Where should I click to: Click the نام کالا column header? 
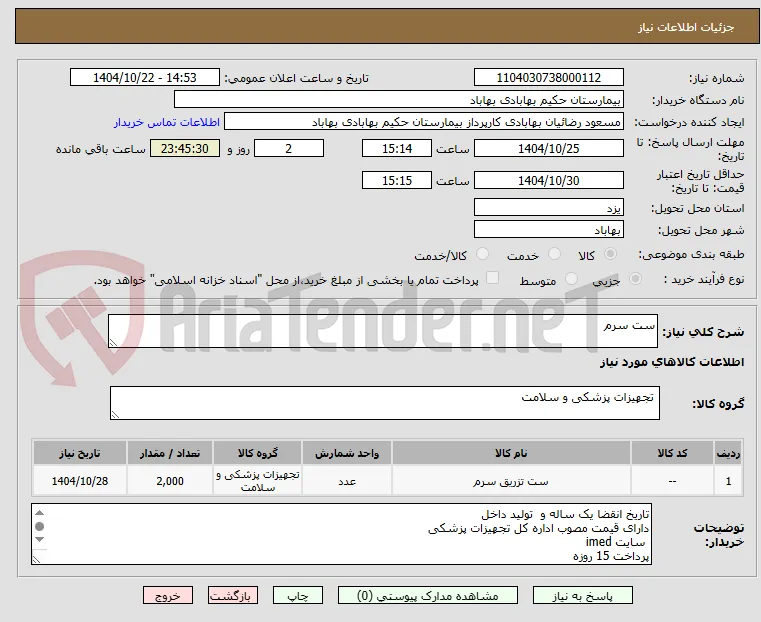[511, 453]
